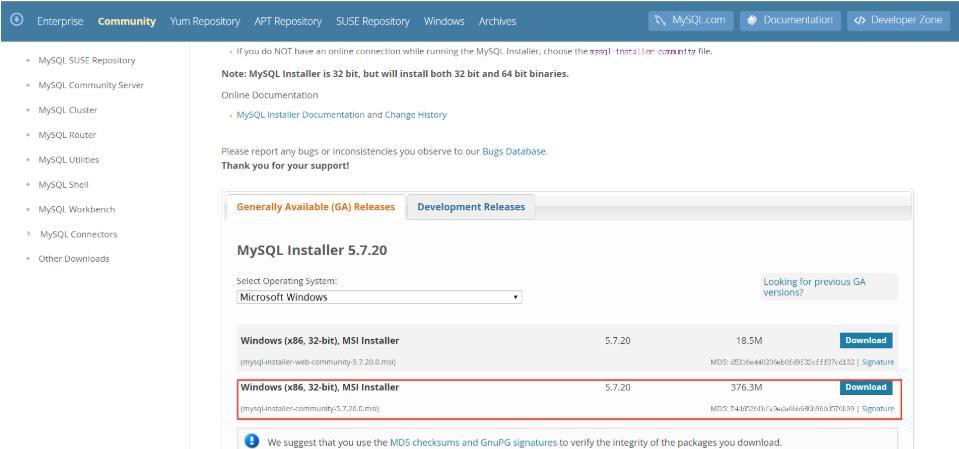Go to Other Downloads sidebar link
Viewport: 959px width, 449px height.
[x=74, y=259]
